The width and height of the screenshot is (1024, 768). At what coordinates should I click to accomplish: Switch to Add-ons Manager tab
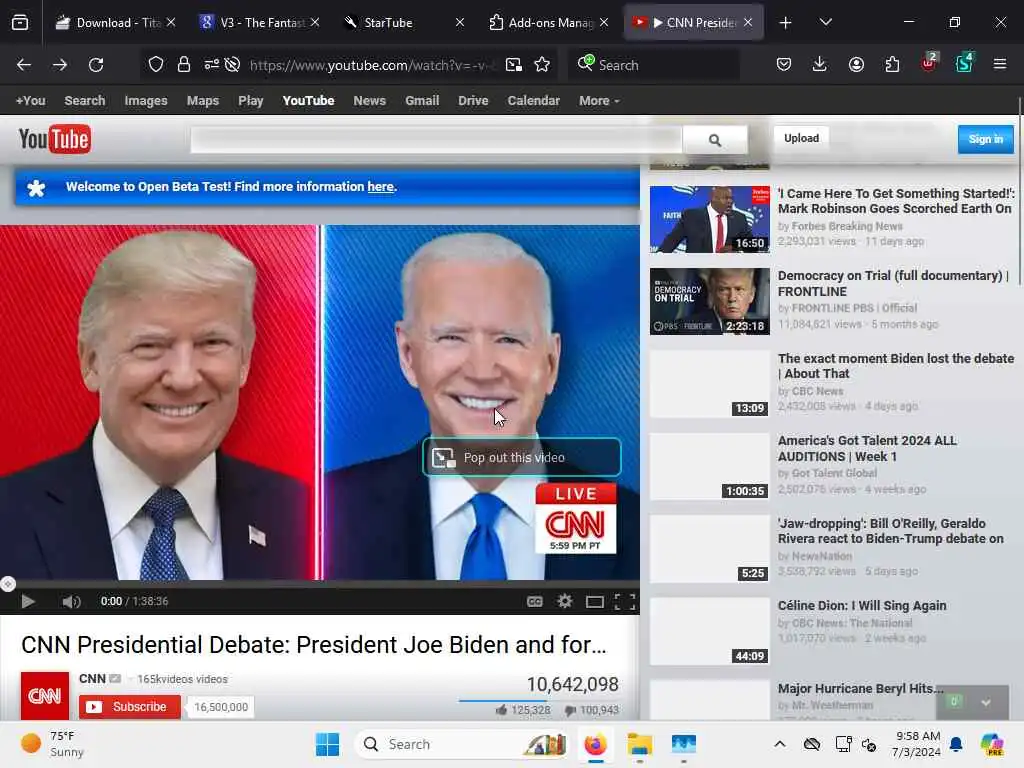click(547, 23)
